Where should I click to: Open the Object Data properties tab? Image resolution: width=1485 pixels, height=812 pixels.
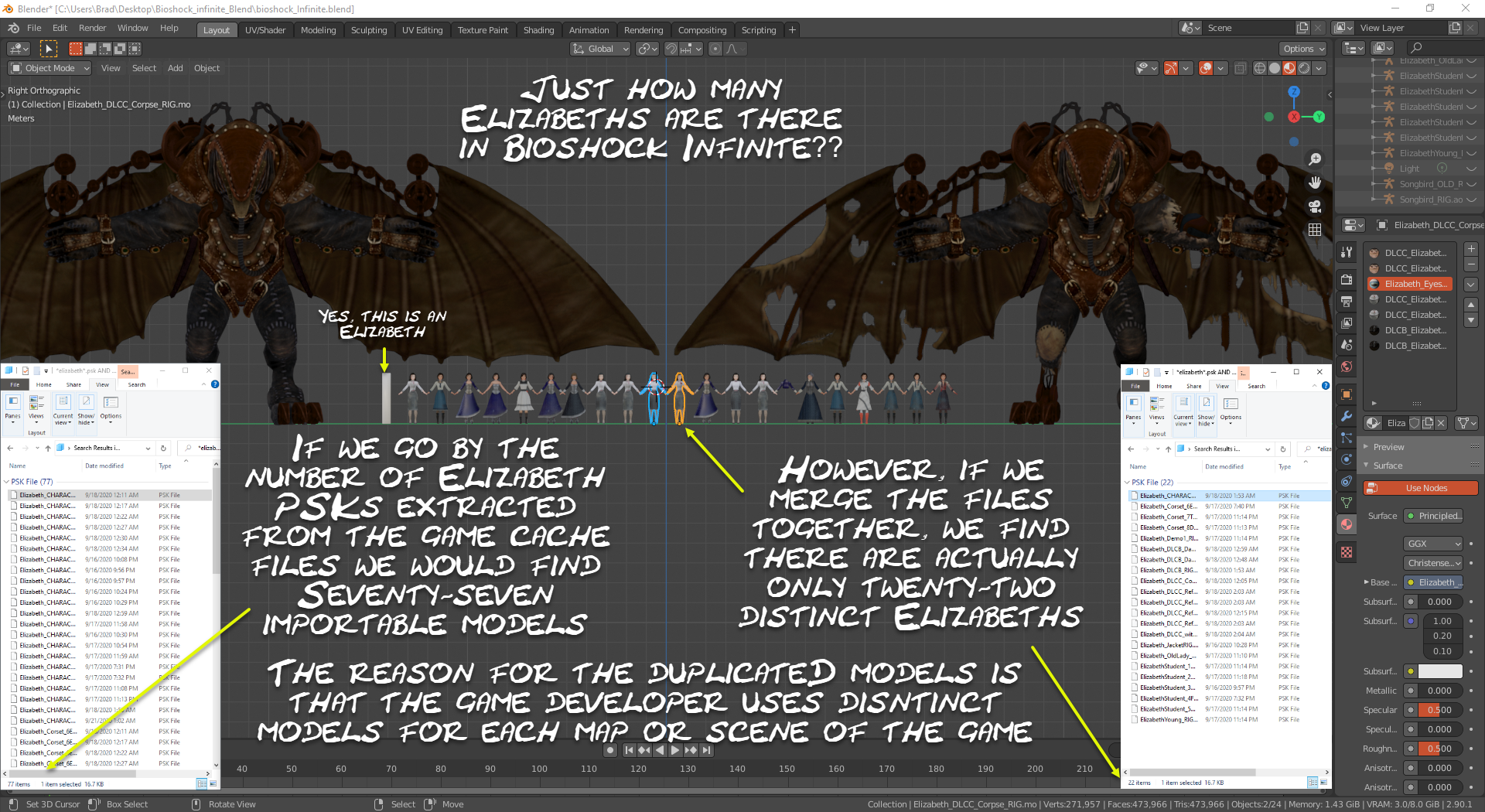(1347, 503)
